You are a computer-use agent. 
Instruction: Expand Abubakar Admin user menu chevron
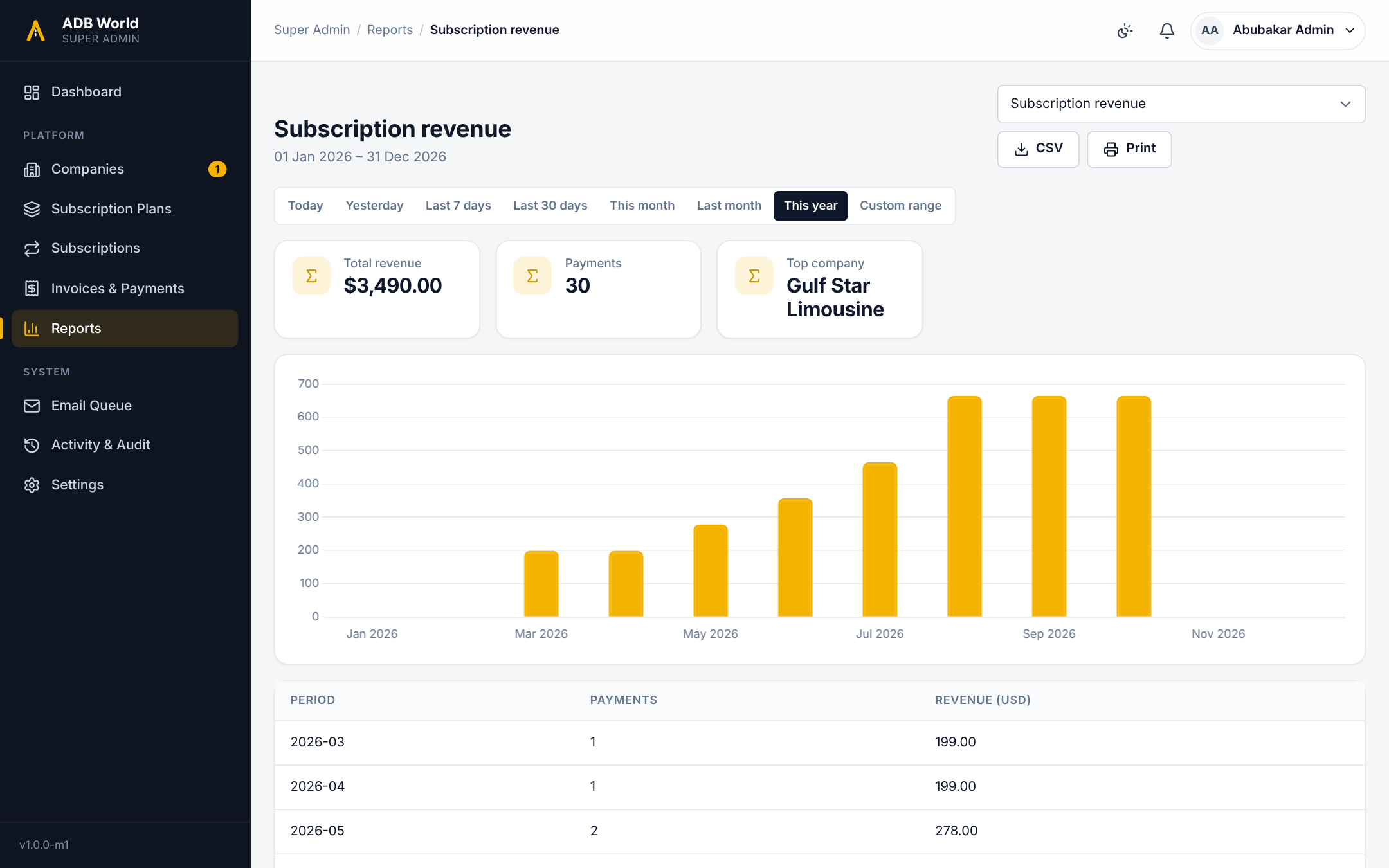pos(1350,30)
